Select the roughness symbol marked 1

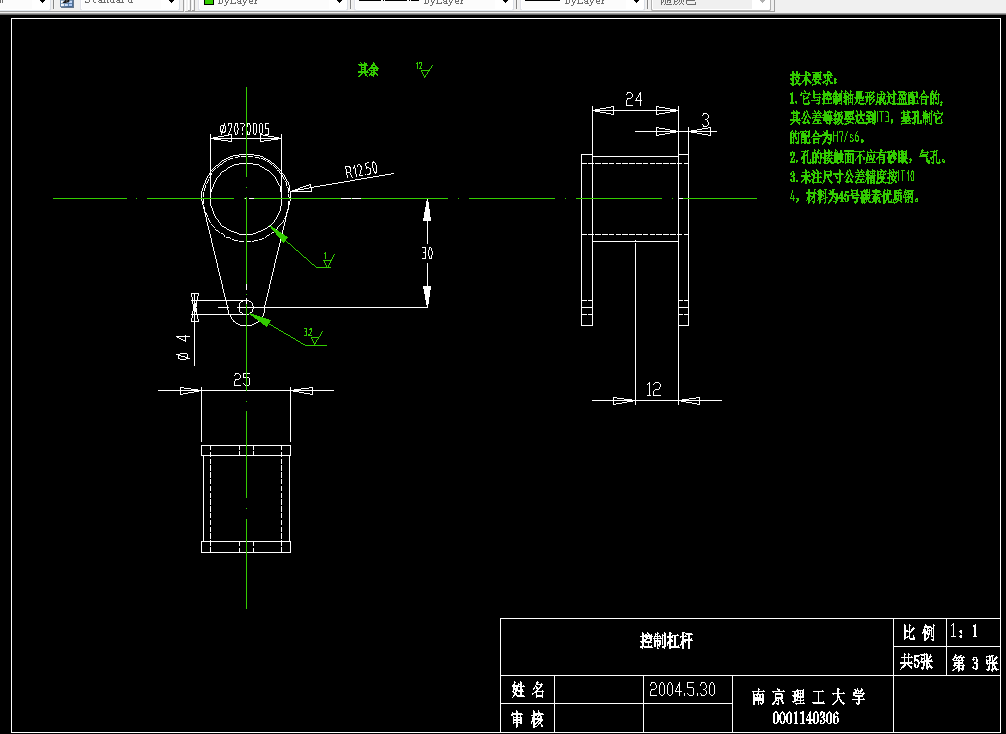tap(328, 259)
